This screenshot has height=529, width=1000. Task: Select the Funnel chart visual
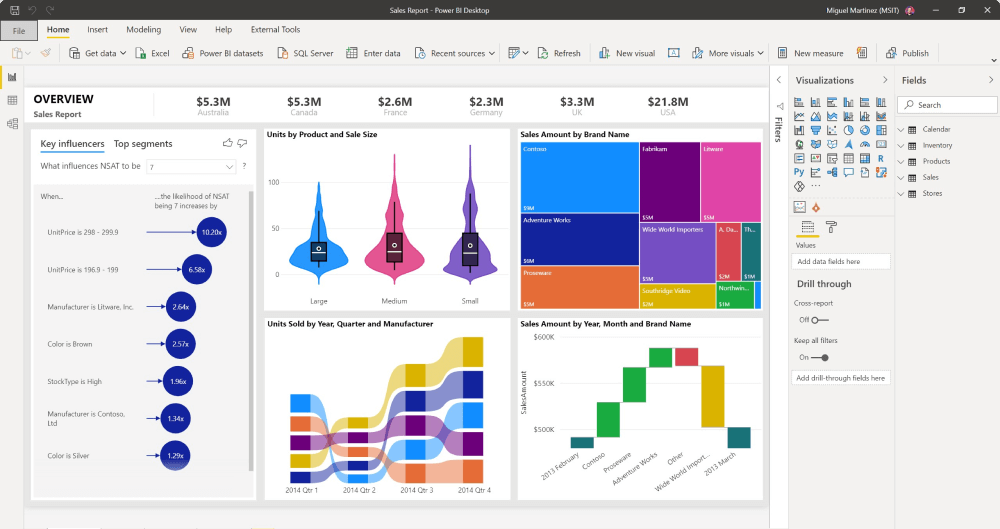(816, 130)
